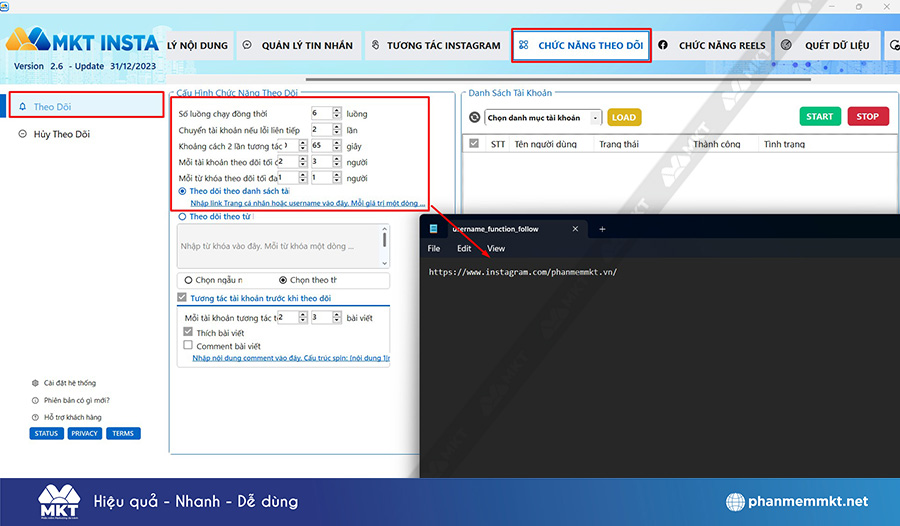Click the compass icon on Quét Dữ Liệu
Screen dimensions: 900x526
[786, 45]
